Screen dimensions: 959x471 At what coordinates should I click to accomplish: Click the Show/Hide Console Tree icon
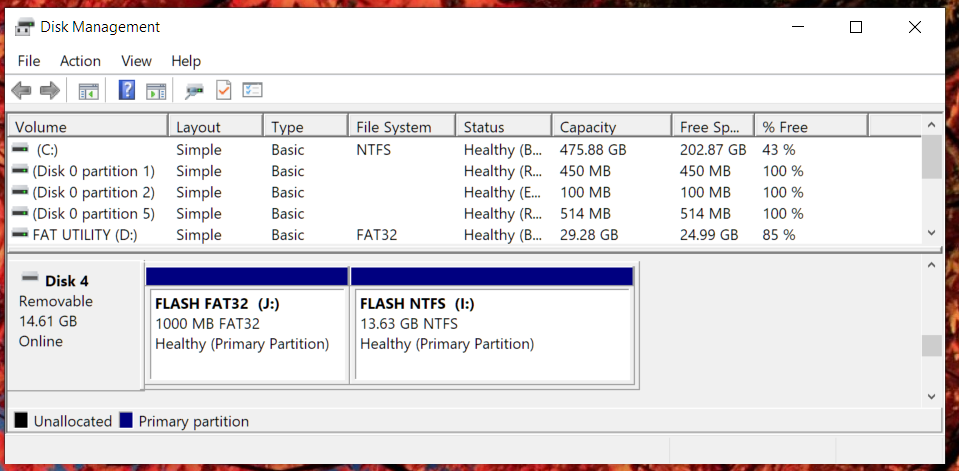point(89,91)
